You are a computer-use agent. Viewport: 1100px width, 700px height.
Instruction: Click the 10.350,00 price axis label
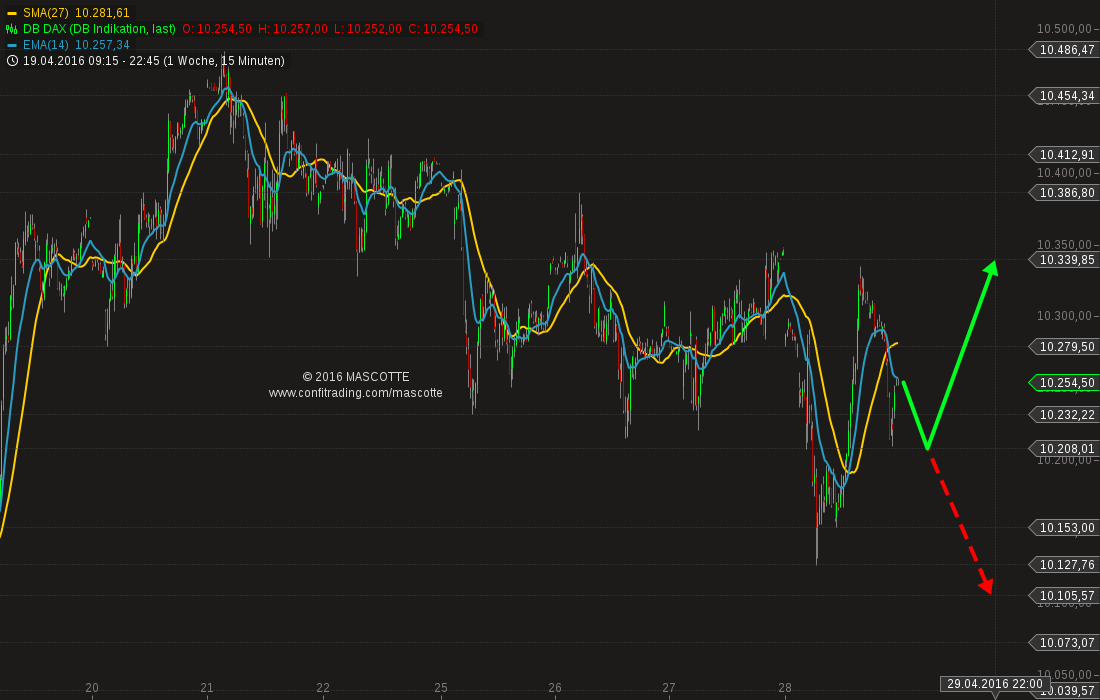tap(1064, 245)
